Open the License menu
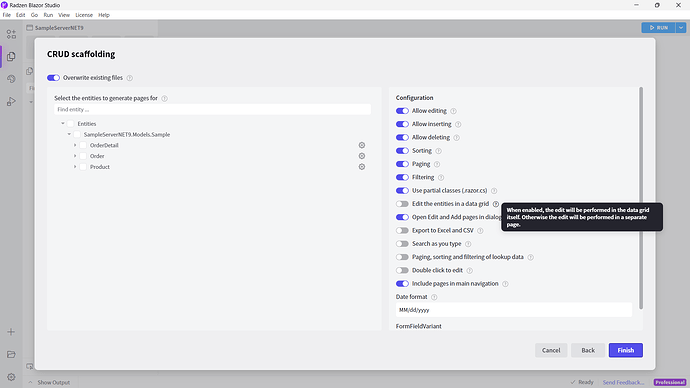The width and height of the screenshot is (690, 388). tap(84, 15)
